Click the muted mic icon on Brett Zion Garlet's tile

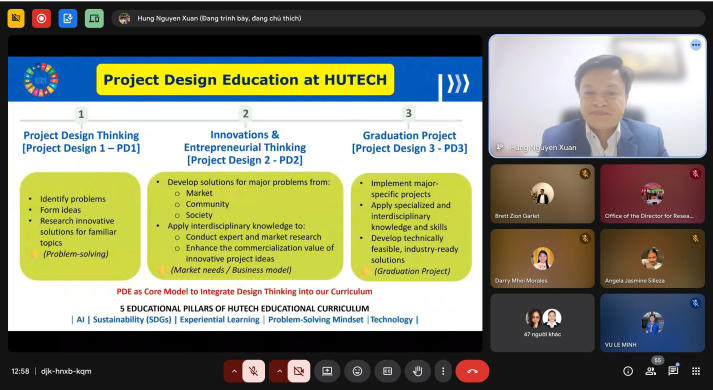585,173
